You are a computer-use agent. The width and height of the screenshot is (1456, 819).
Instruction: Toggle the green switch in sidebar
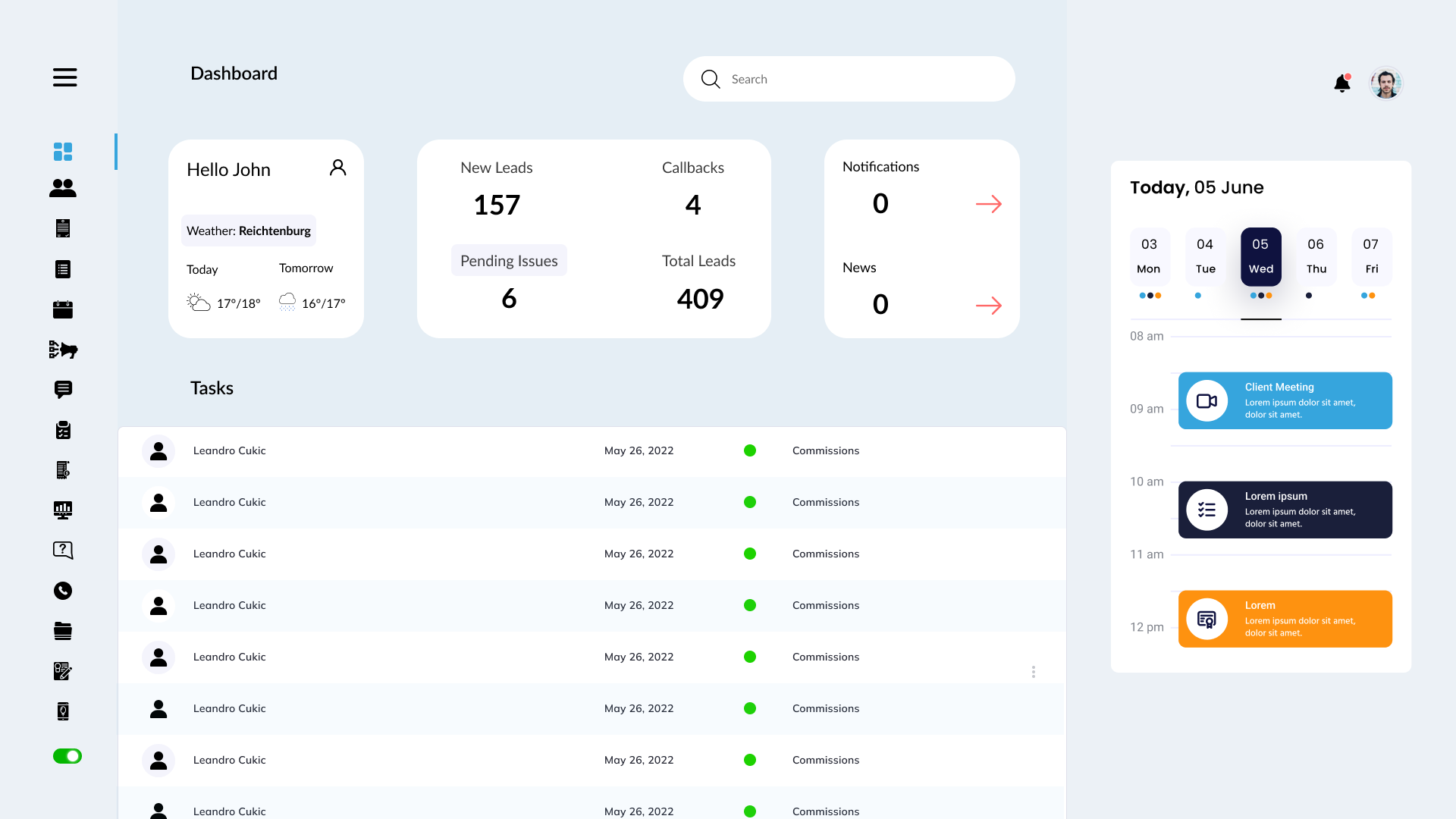[x=67, y=756]
